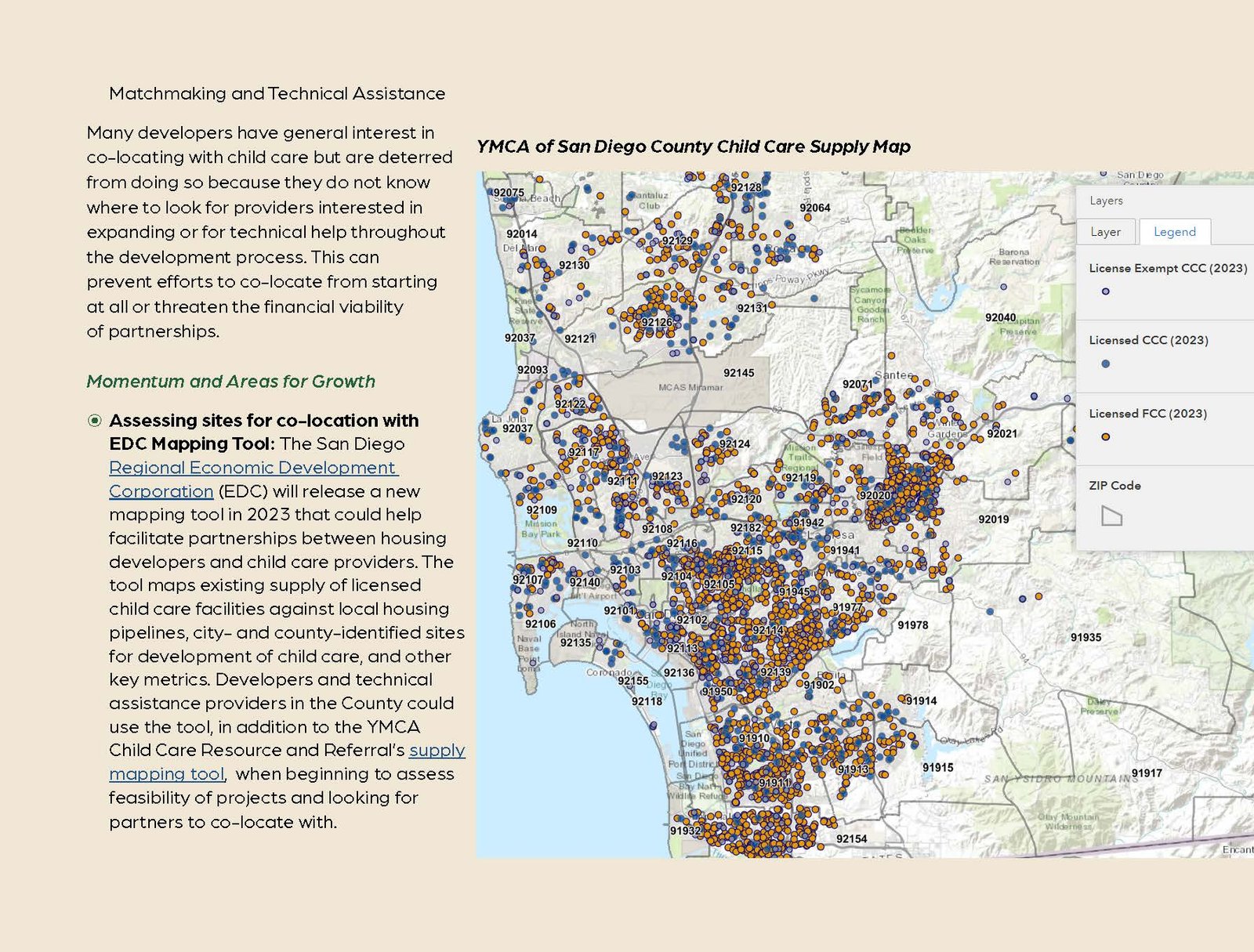Select the ZIP Code legend label
This screenshot has height=952, width=1254.
1114,486
